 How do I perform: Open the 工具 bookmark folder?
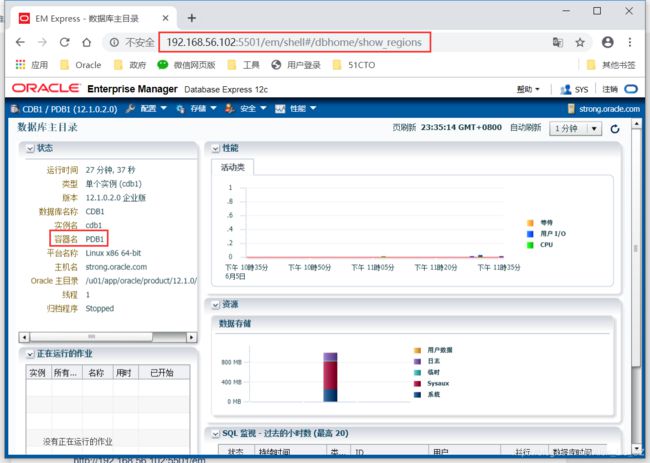(x=243, y=65)
